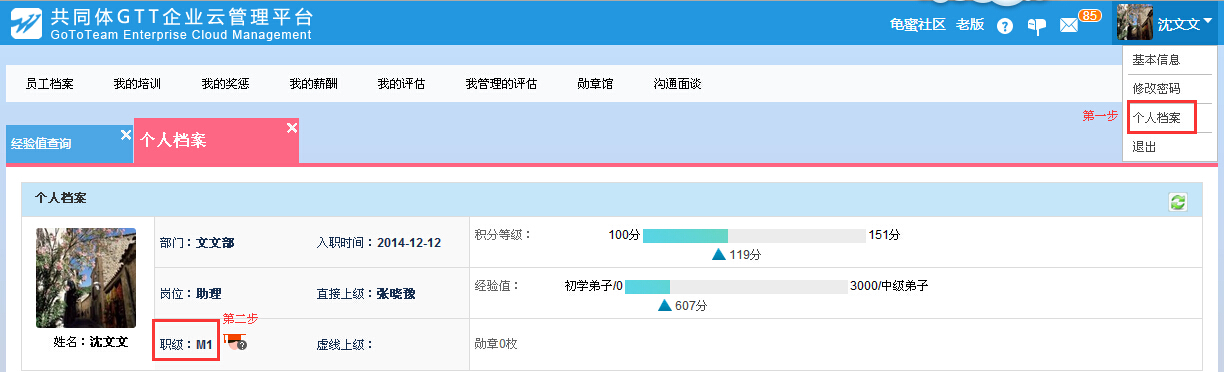The width and height of the screenshot is (1224, 372).
Task: Choose 退出 to log out
Action: 1144,147
